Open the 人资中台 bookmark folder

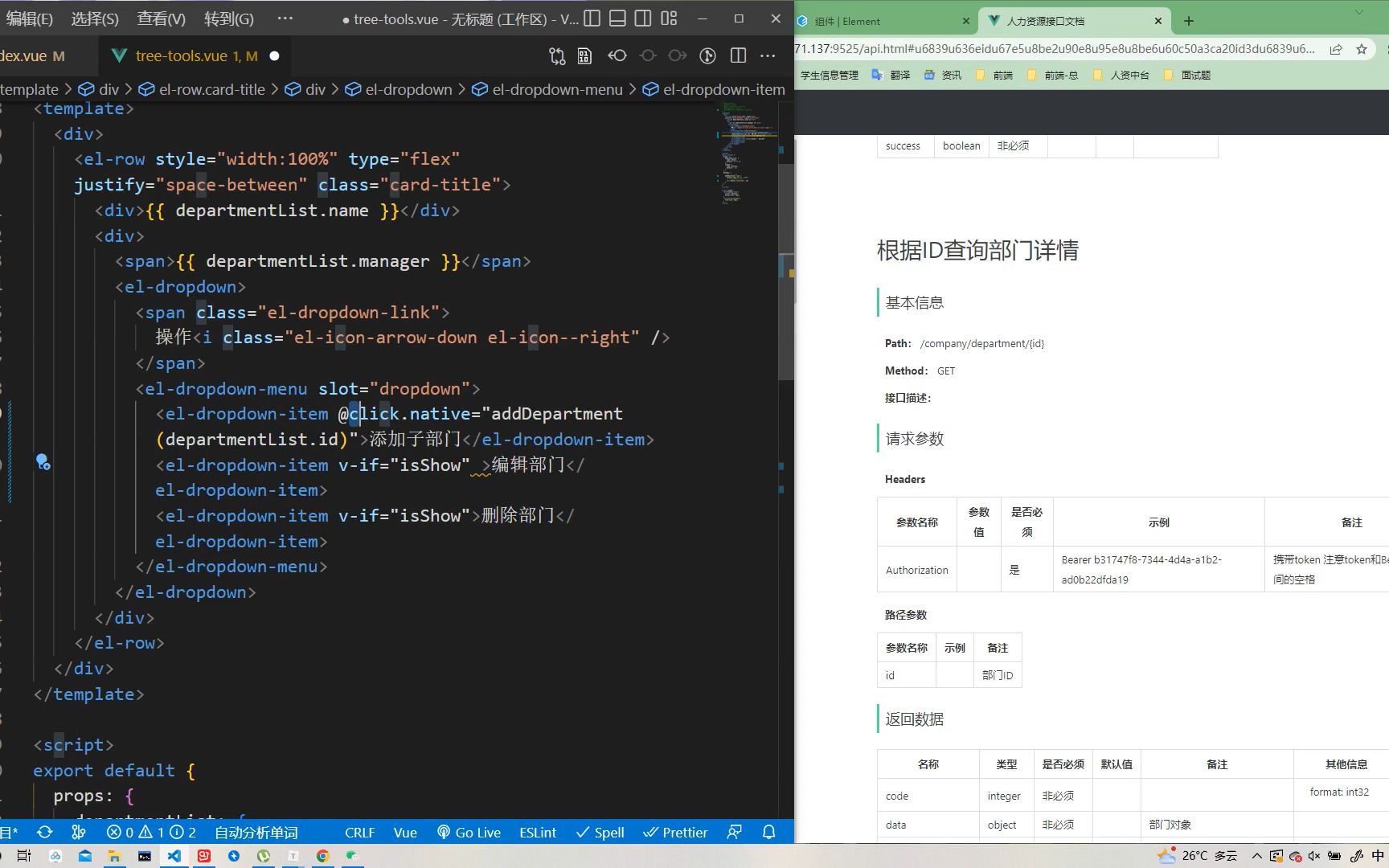(x=1121, y=75)
